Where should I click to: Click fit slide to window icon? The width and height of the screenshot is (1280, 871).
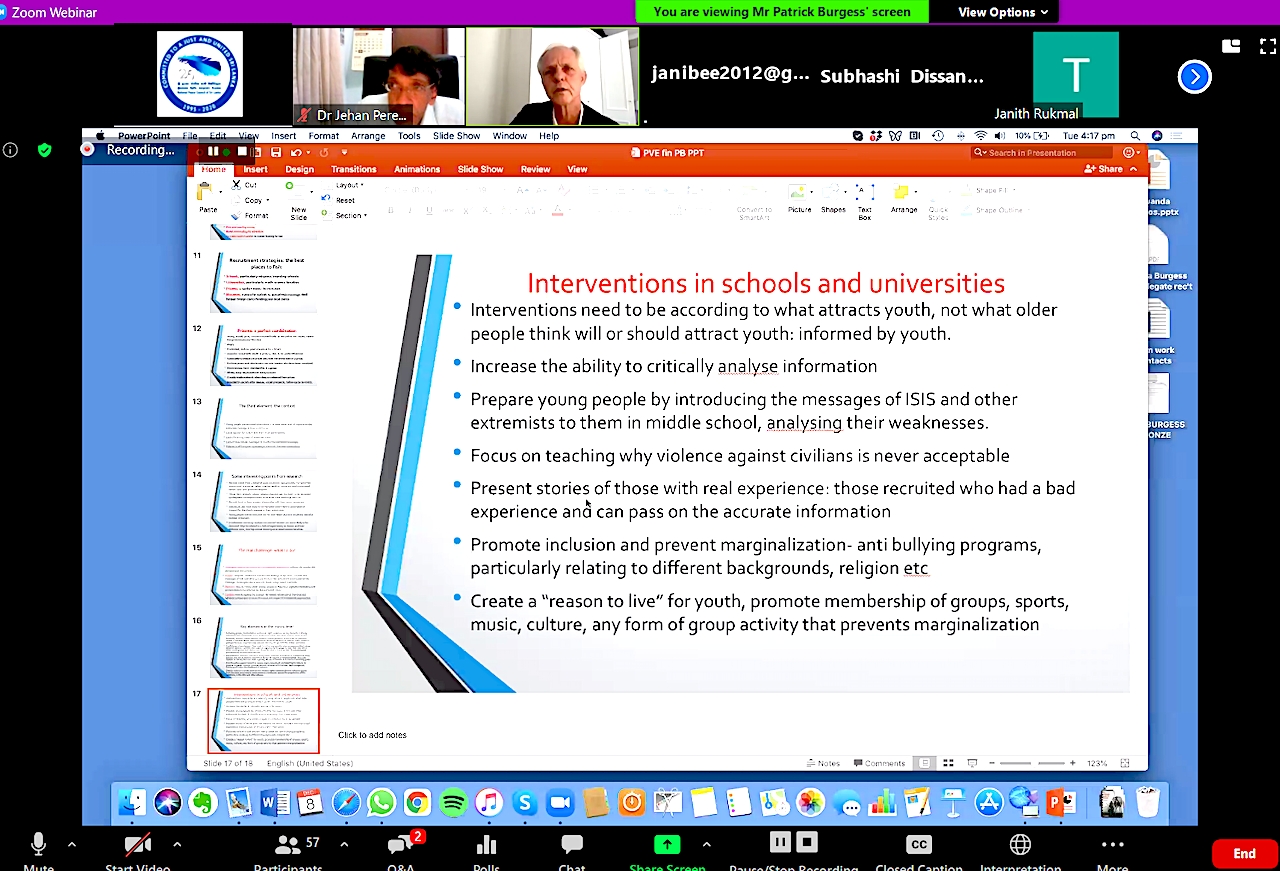pos(1125,763)
